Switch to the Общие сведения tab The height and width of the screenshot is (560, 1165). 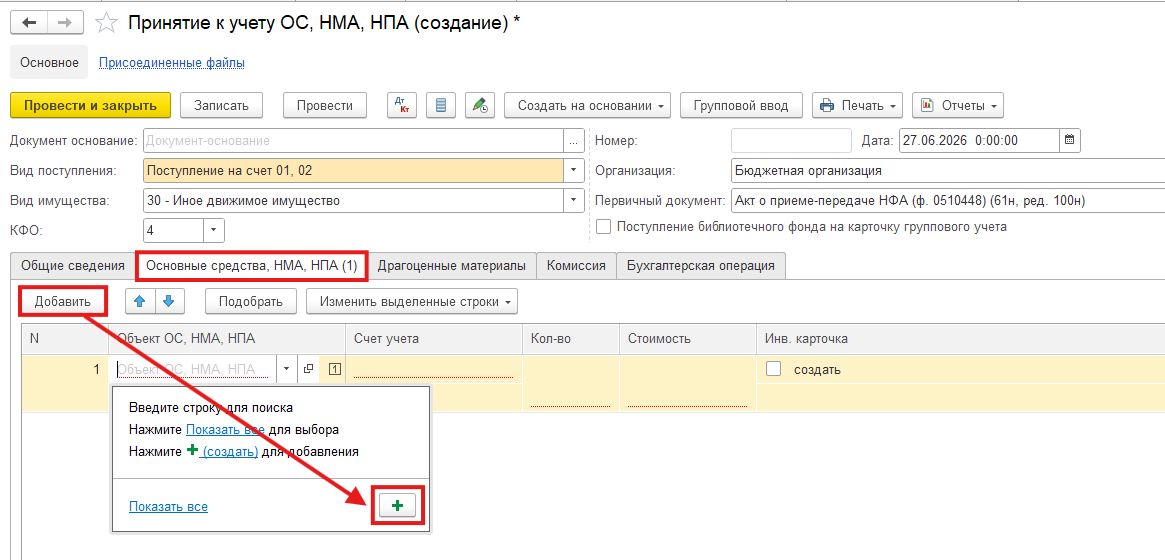(x=73, y=266)
